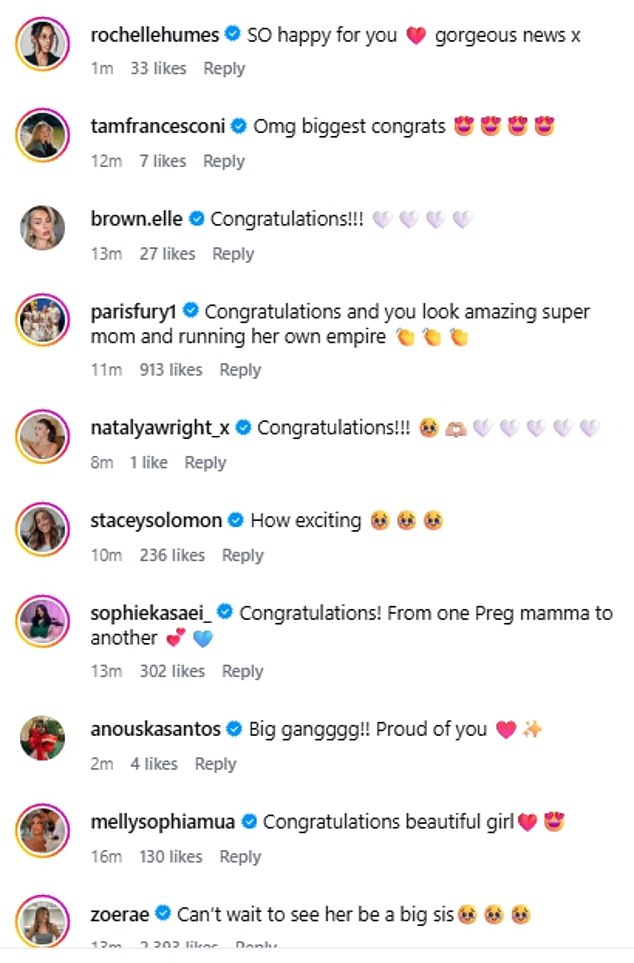Reply to tamfrancesconi's congrats comment
This screenshot has width=634, height=963.
pos(224,161)
